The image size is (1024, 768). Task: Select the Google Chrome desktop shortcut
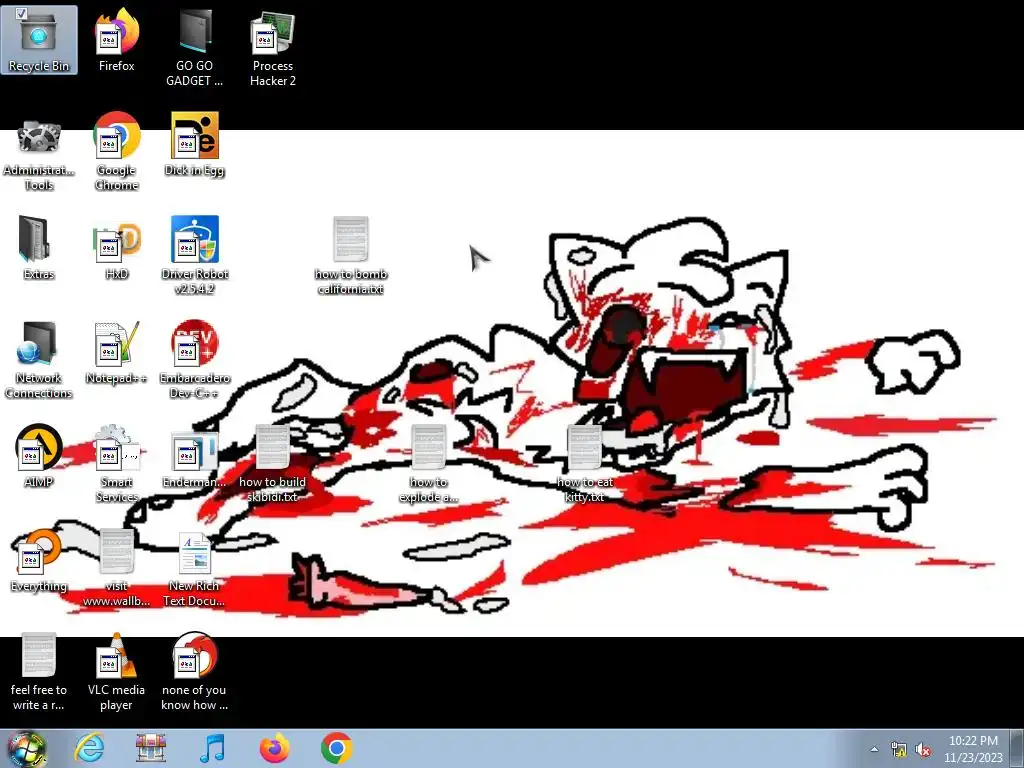116,152
